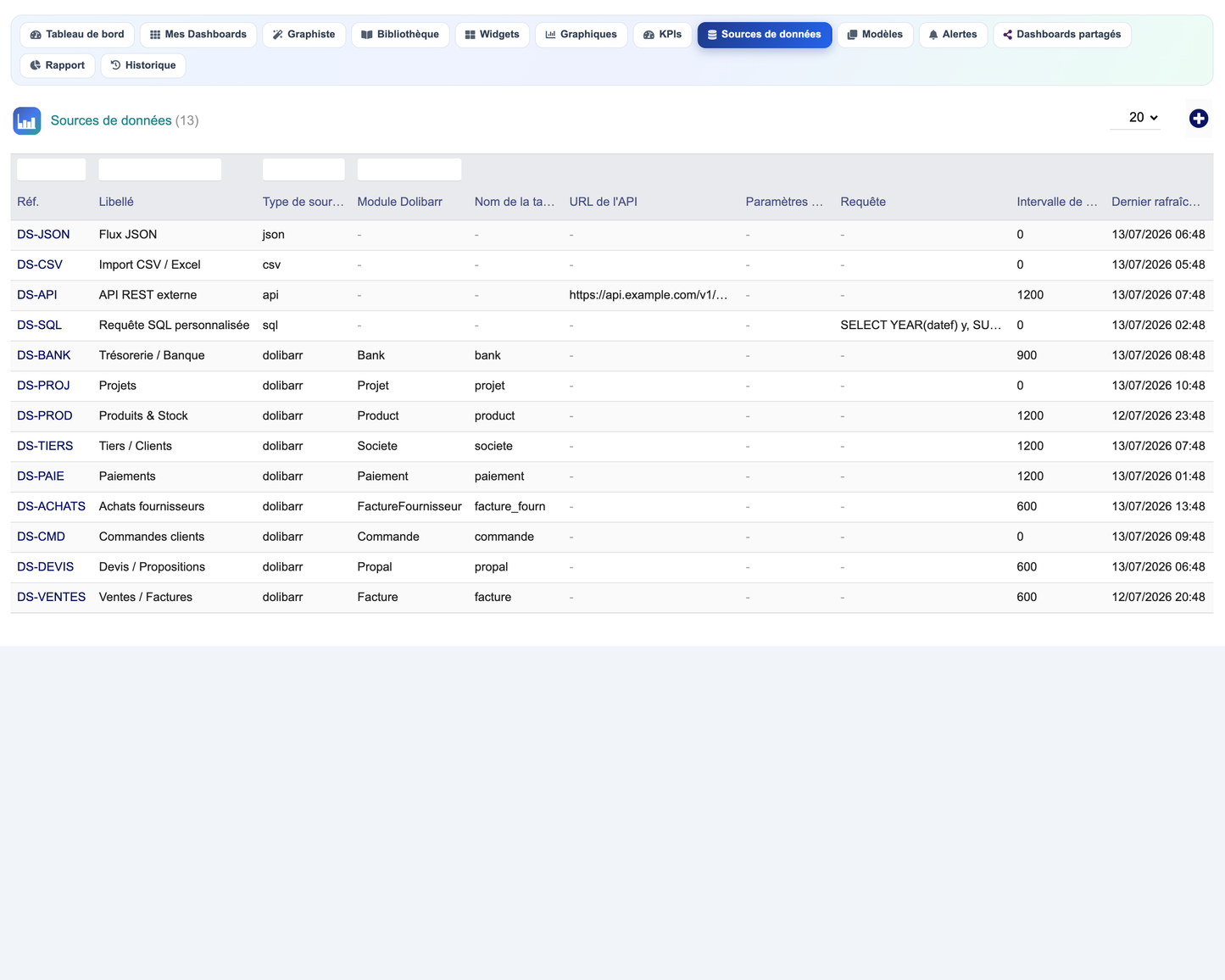1225x980 pixels.
Task: Click the 'facture_fourn' table name cell
Action: 509,507
